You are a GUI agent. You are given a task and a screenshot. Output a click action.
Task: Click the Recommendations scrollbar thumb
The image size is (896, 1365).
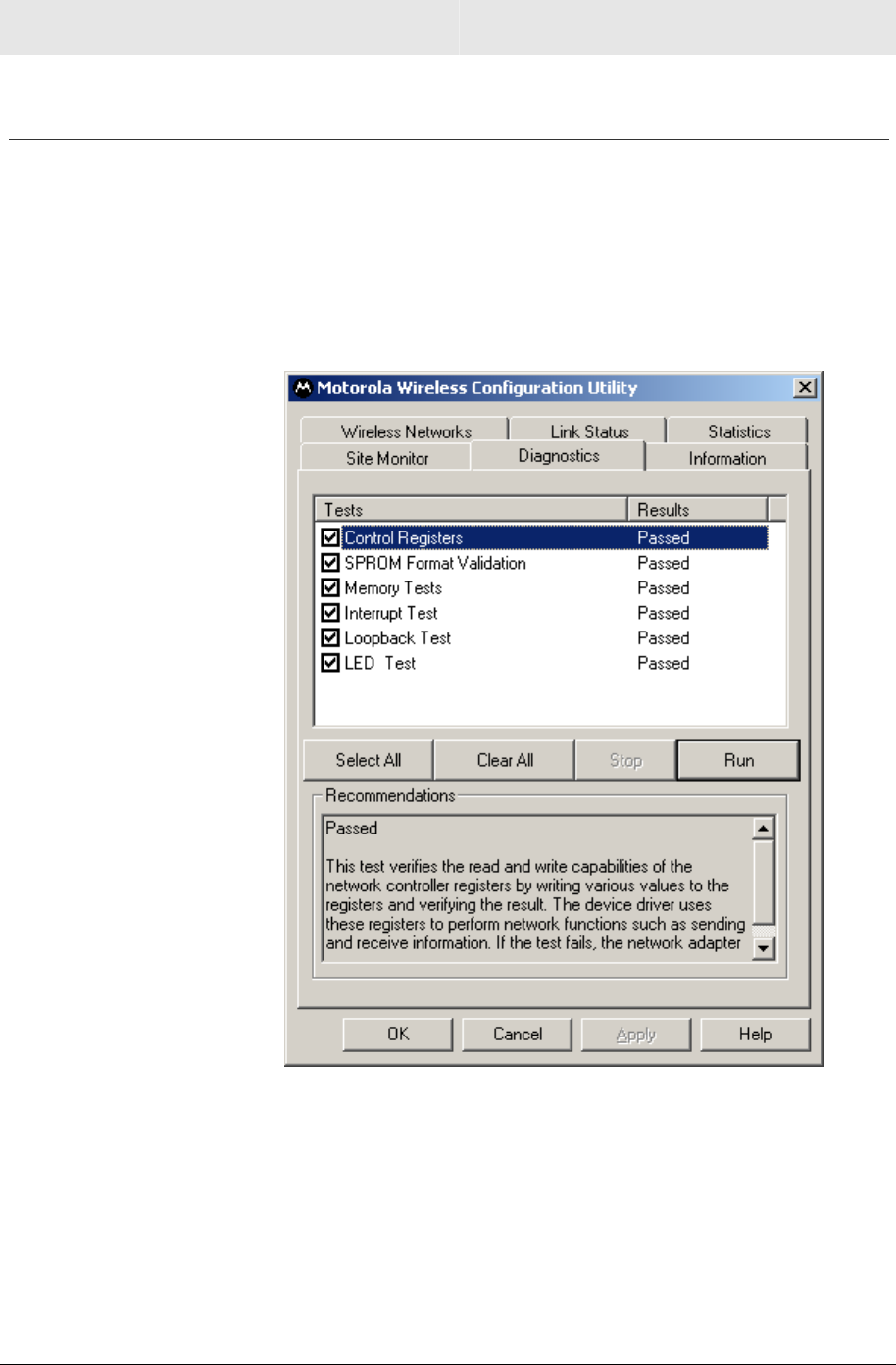[764, 883]
